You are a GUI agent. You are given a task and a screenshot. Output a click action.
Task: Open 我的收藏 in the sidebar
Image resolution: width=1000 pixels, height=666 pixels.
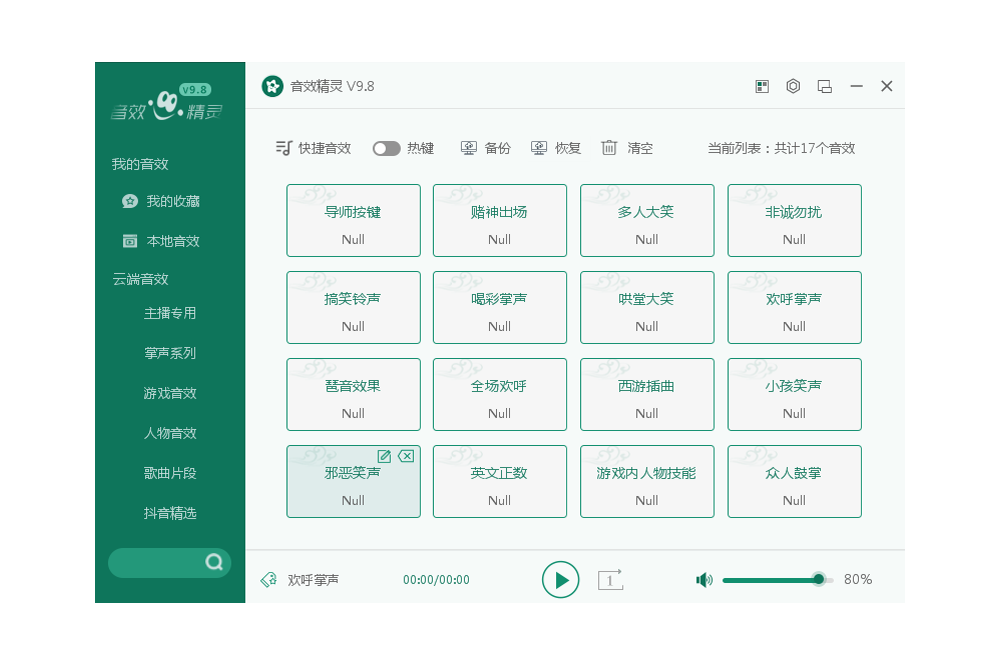tap(161, 202)
